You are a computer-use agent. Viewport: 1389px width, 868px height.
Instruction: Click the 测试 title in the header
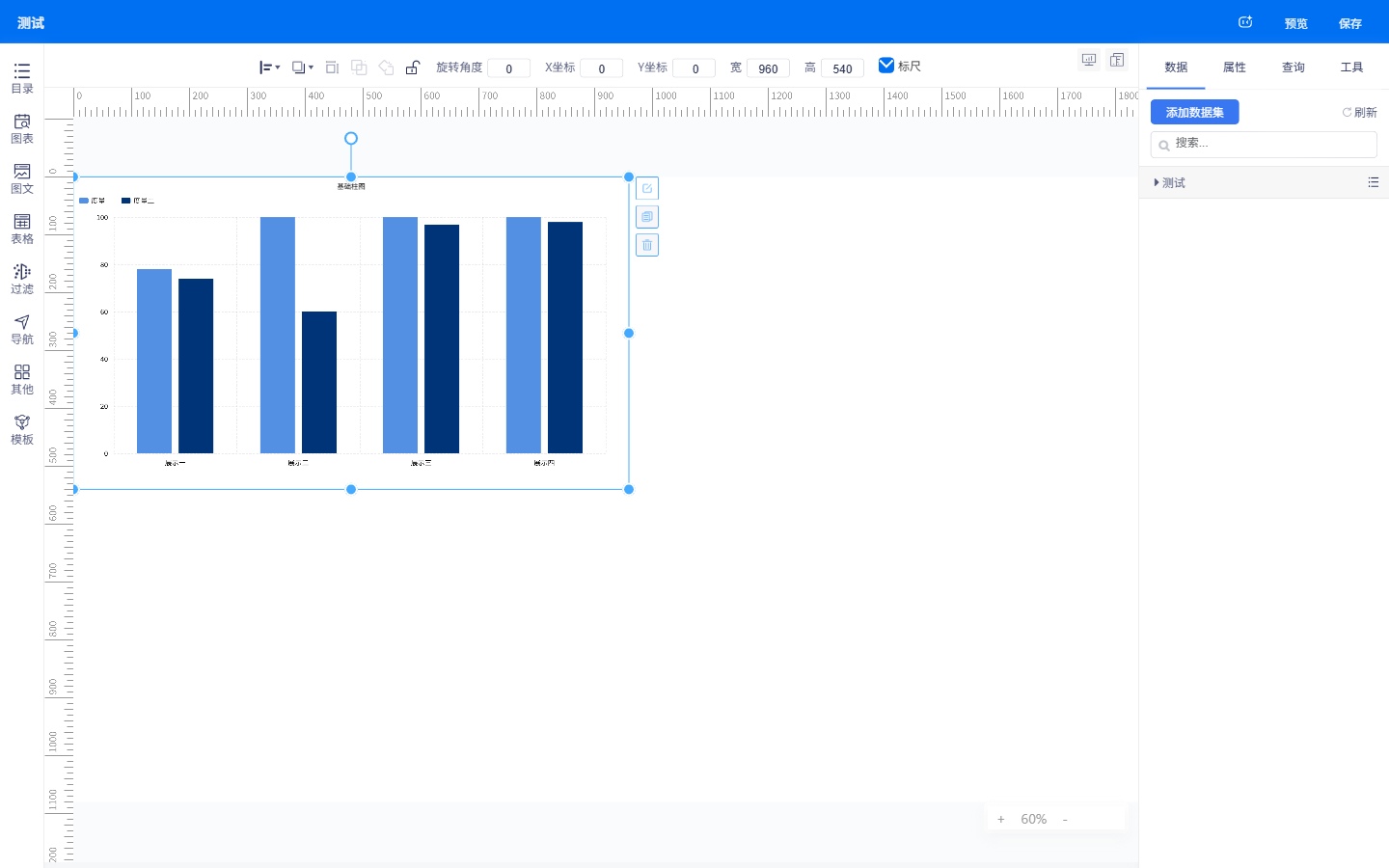pos(31,22)
